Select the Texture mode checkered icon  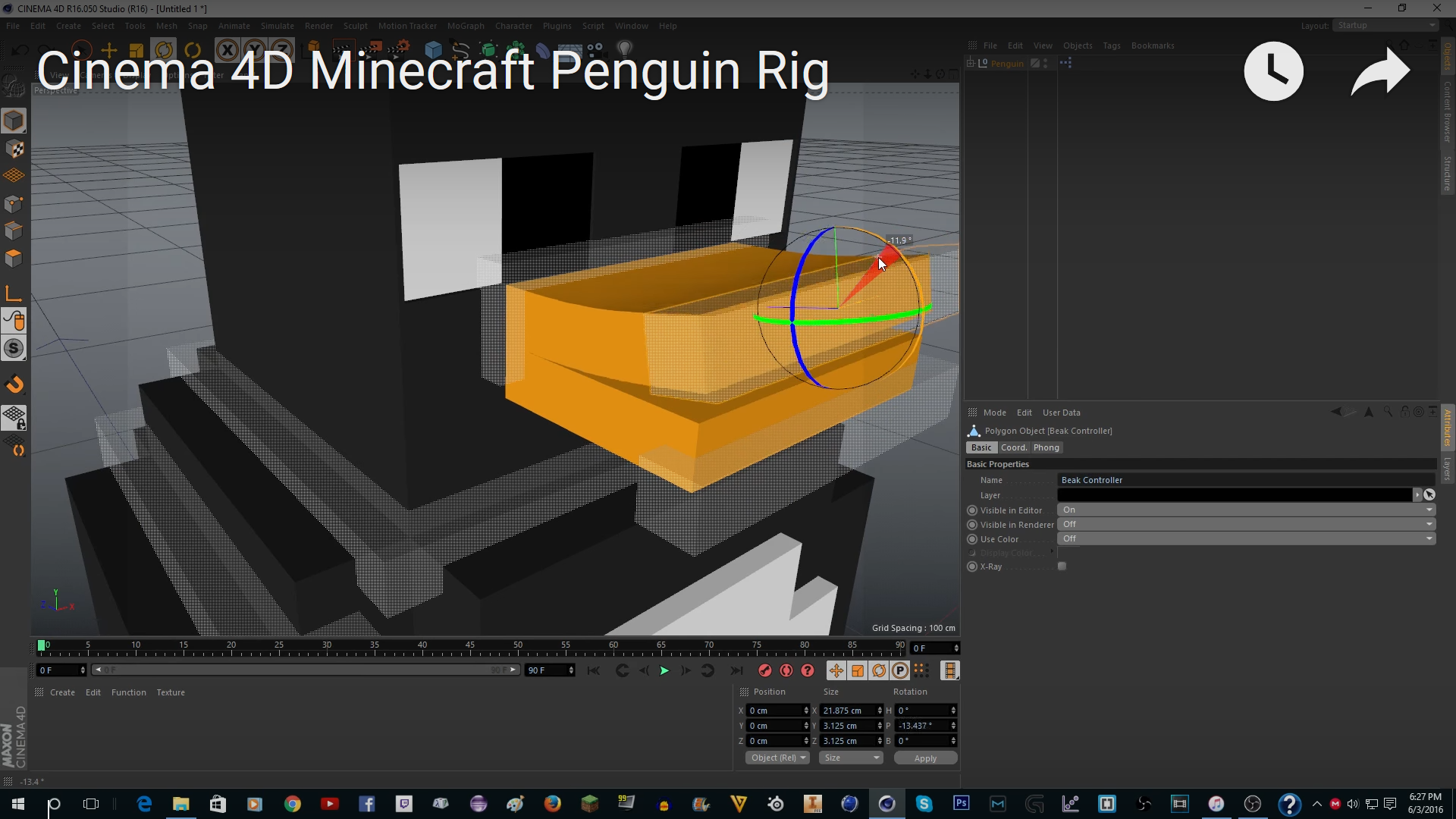coord(14,149)
